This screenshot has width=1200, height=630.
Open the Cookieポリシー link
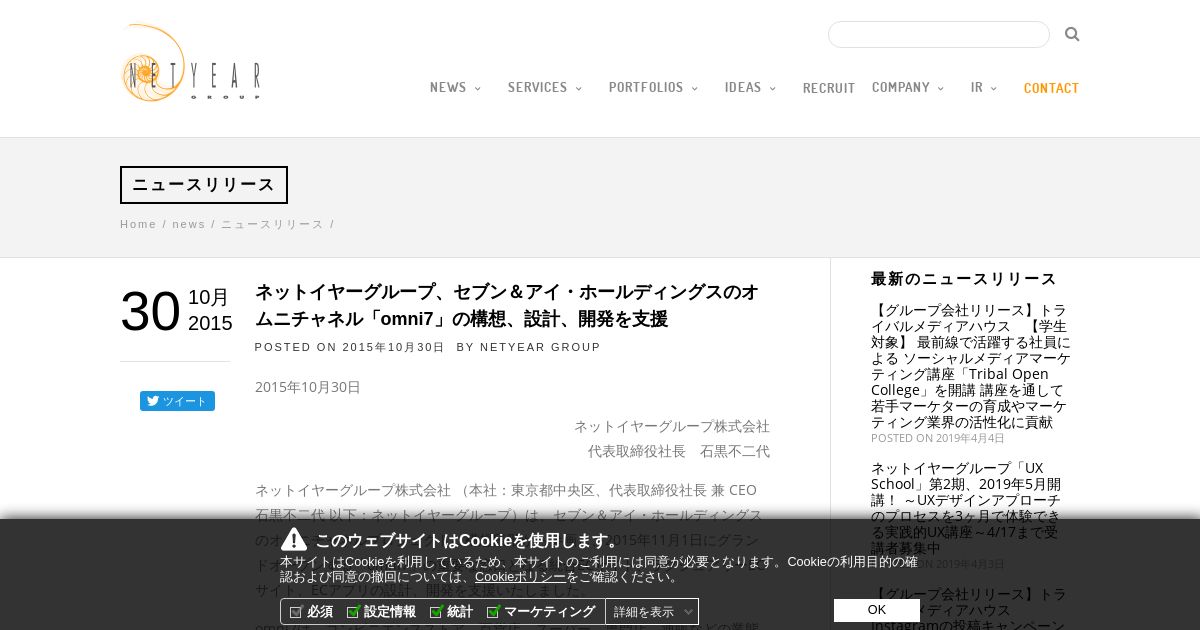[x=521, y=577]
